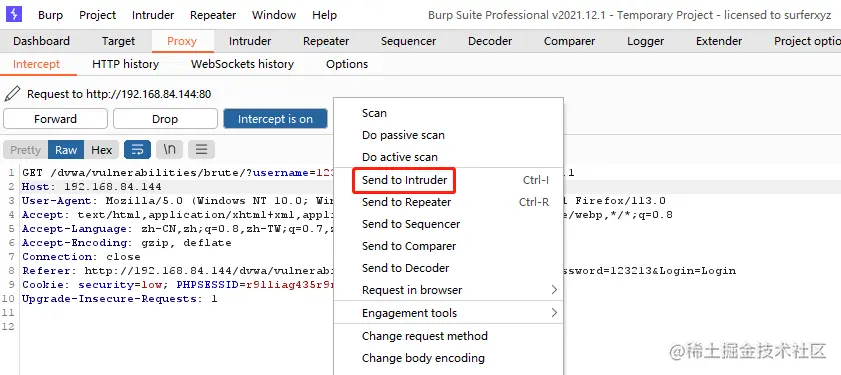
Task: Click the pencil edit icon beside request target
Action: [12, 94]
